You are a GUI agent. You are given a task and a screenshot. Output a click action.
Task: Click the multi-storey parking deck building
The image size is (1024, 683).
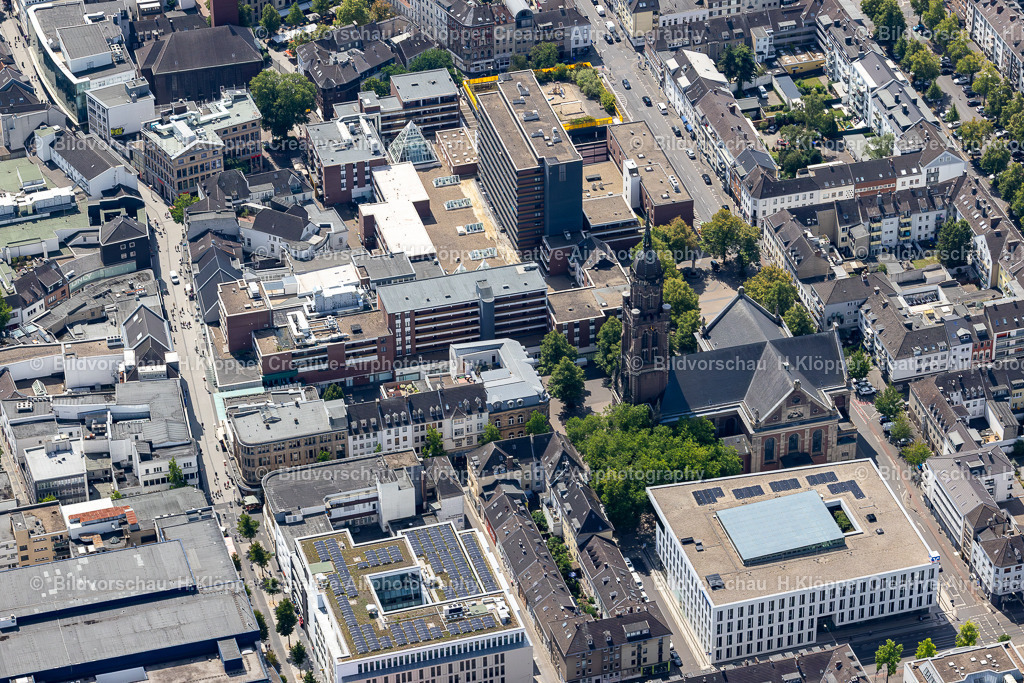tap(463, 310)
